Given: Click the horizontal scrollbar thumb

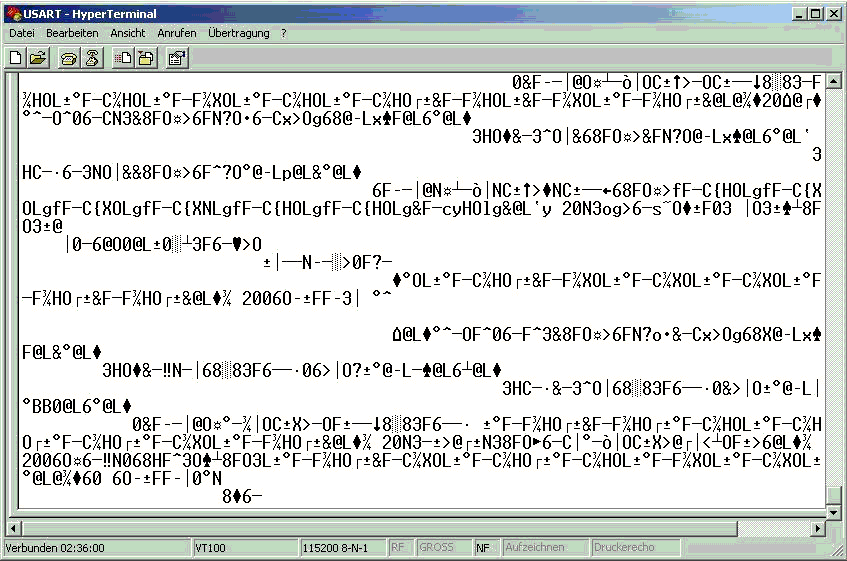Looking at the screenshot, I should [x=380, y=528].
